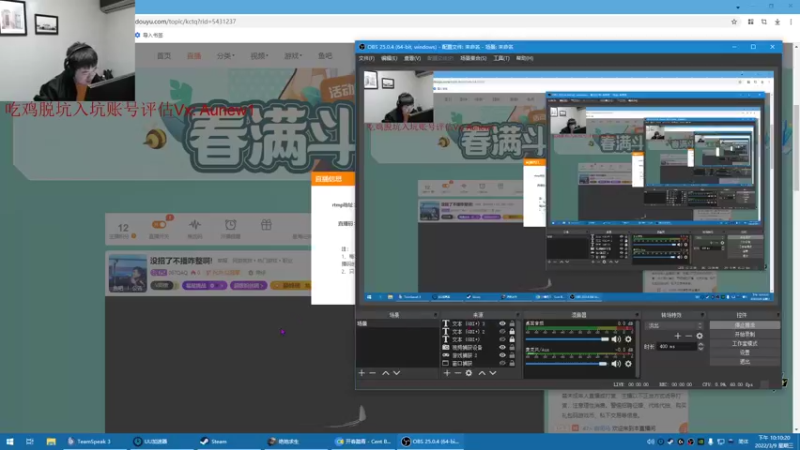800x450 pixels.
Task: Mute the 桌面音频 speaker icon
Action: click(x=616, y=339)
